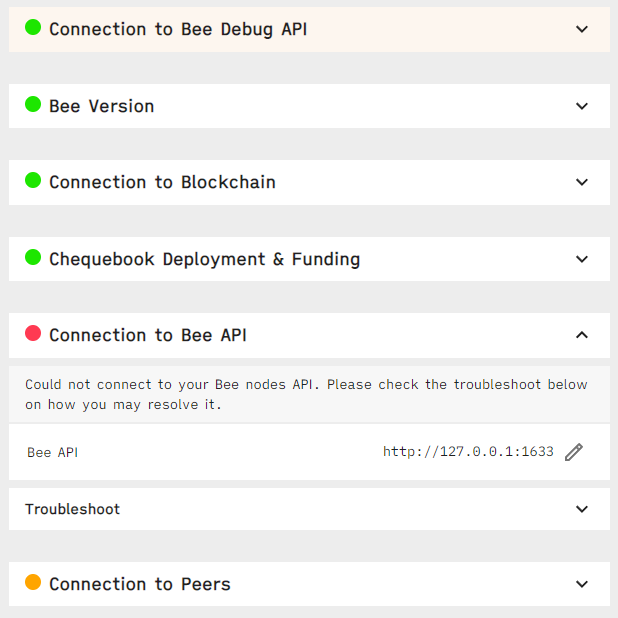Select the http://127.0.0.1:1633 URL value
Viewport: 618px width, 618px height.
point(468,452)
